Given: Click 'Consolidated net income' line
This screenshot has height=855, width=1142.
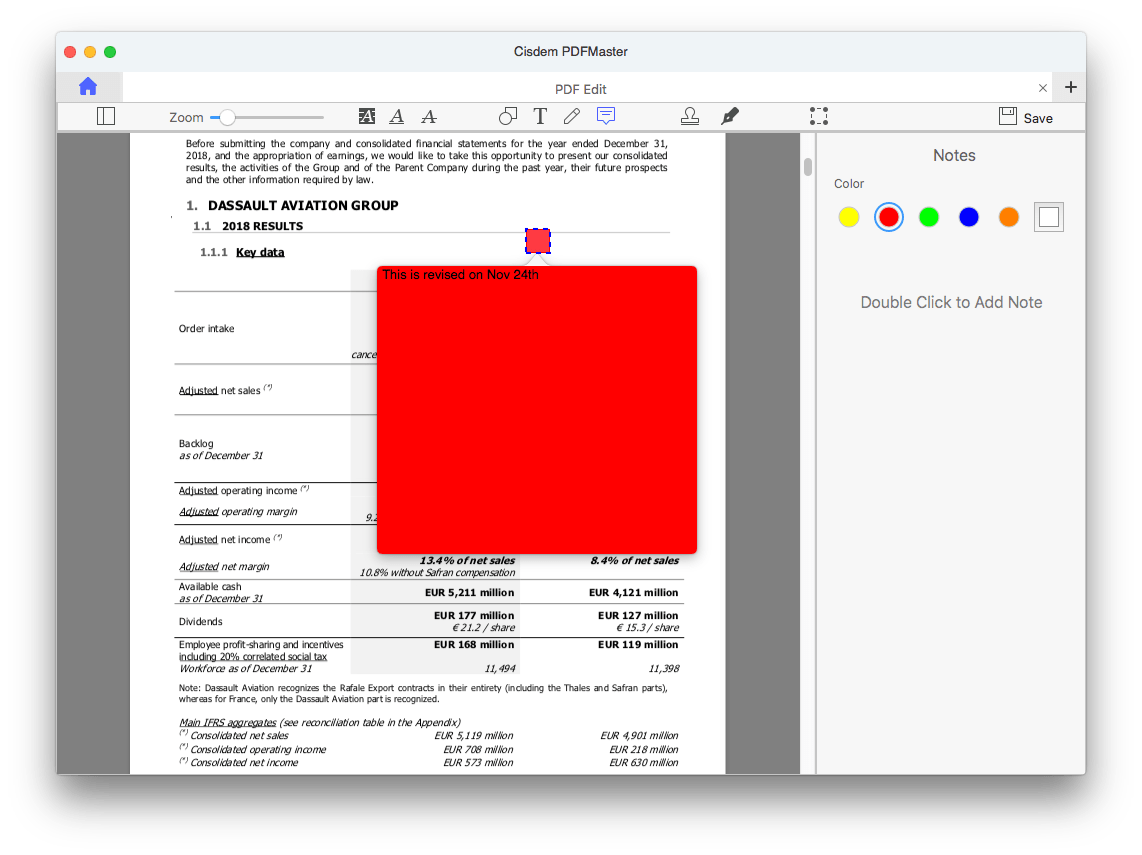Looking at the screenshot, I should (244, 763).
